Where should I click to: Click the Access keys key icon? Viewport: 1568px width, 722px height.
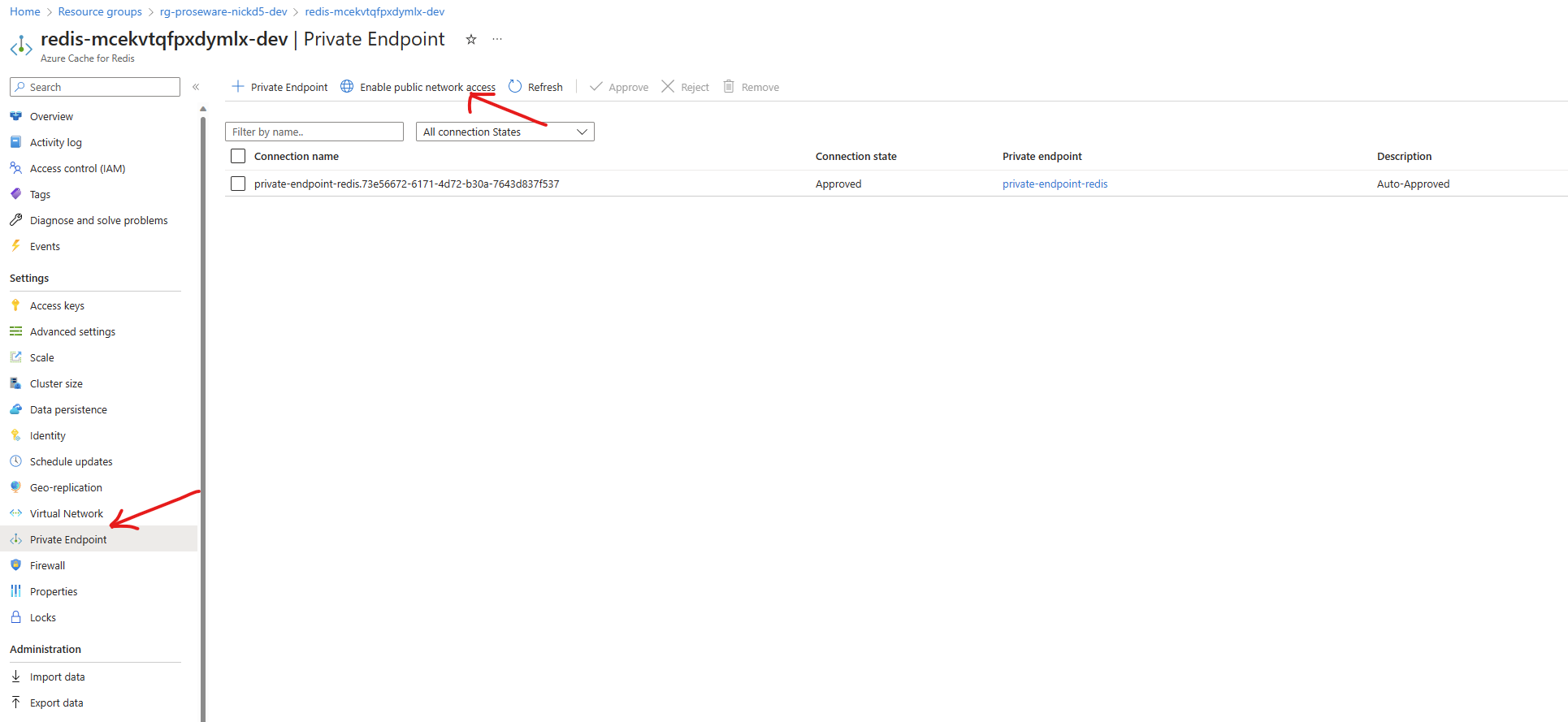tap(15, 305)
